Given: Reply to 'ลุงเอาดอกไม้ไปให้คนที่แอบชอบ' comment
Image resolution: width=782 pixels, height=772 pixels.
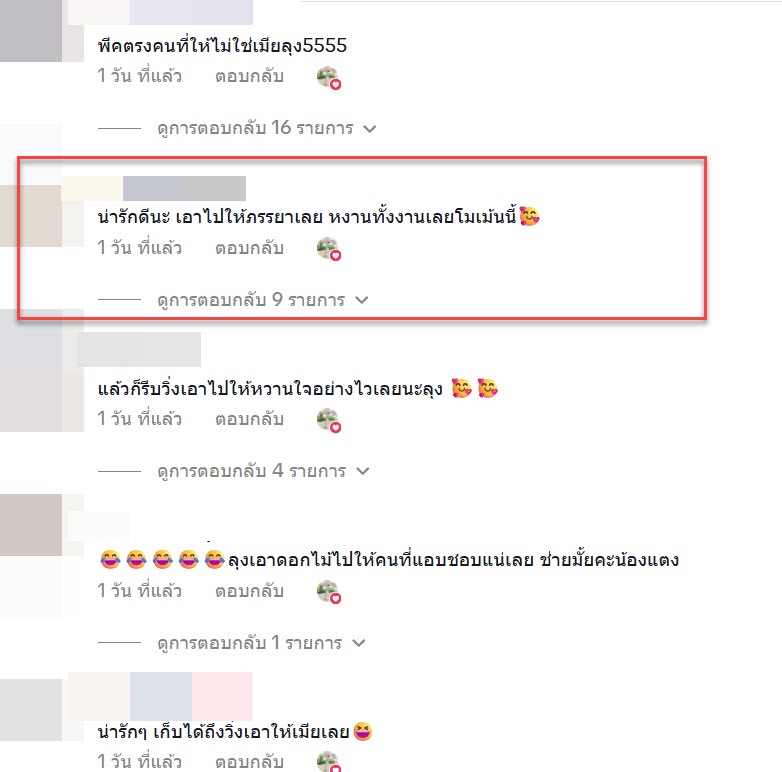Looking at the screenshot, I should tap(249, 591).
